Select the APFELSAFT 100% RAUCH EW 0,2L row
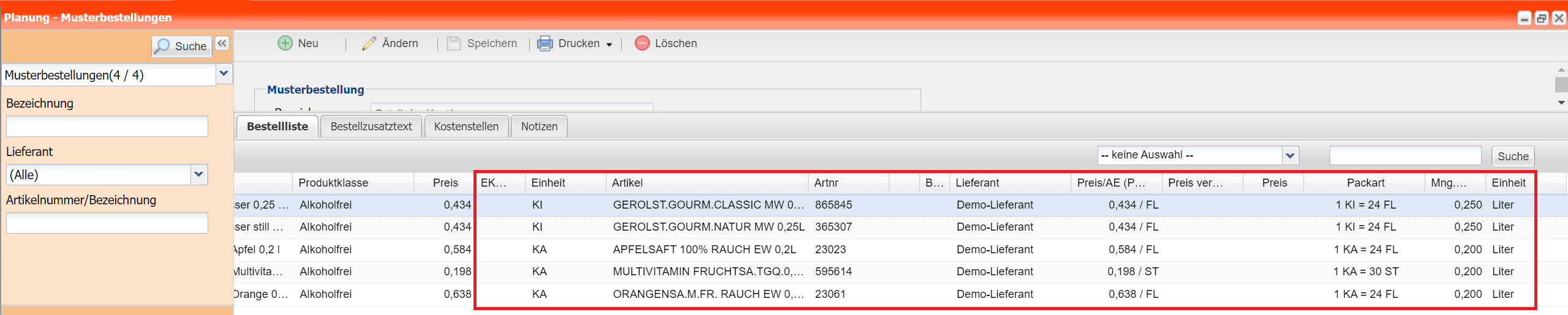 704,250
